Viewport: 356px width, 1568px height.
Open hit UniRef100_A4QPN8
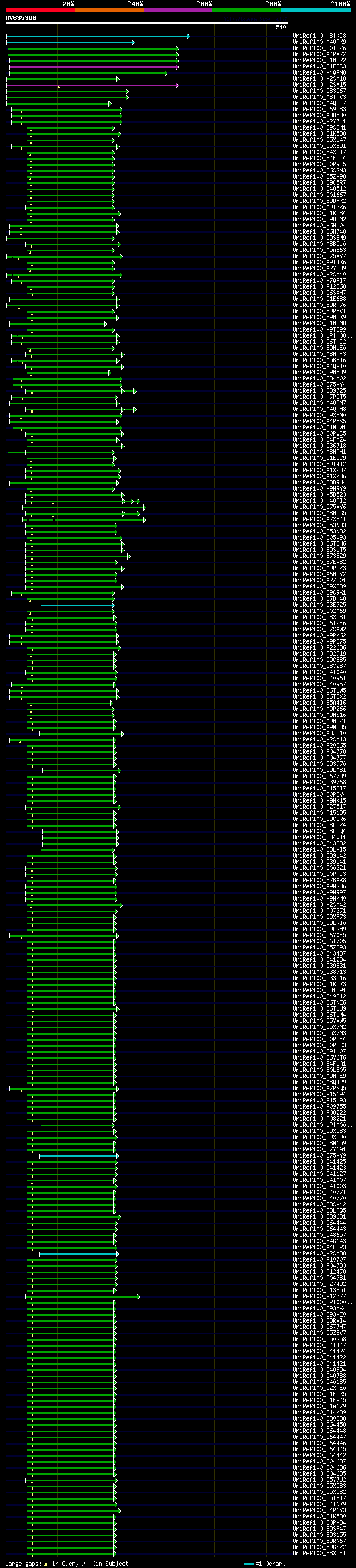[x=319, y=72]
